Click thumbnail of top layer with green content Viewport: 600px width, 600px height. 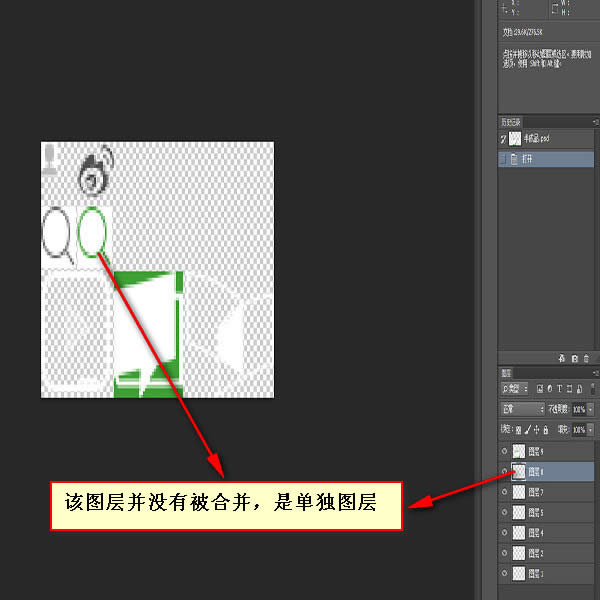tap(519, 452)
